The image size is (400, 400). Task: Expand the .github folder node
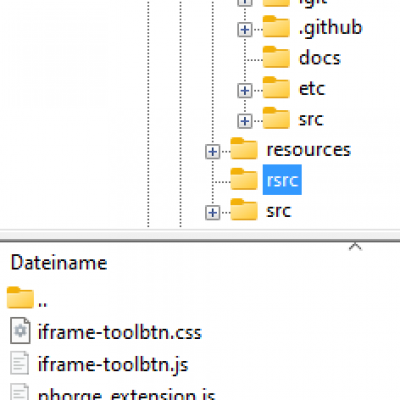(x=245, y=30)
